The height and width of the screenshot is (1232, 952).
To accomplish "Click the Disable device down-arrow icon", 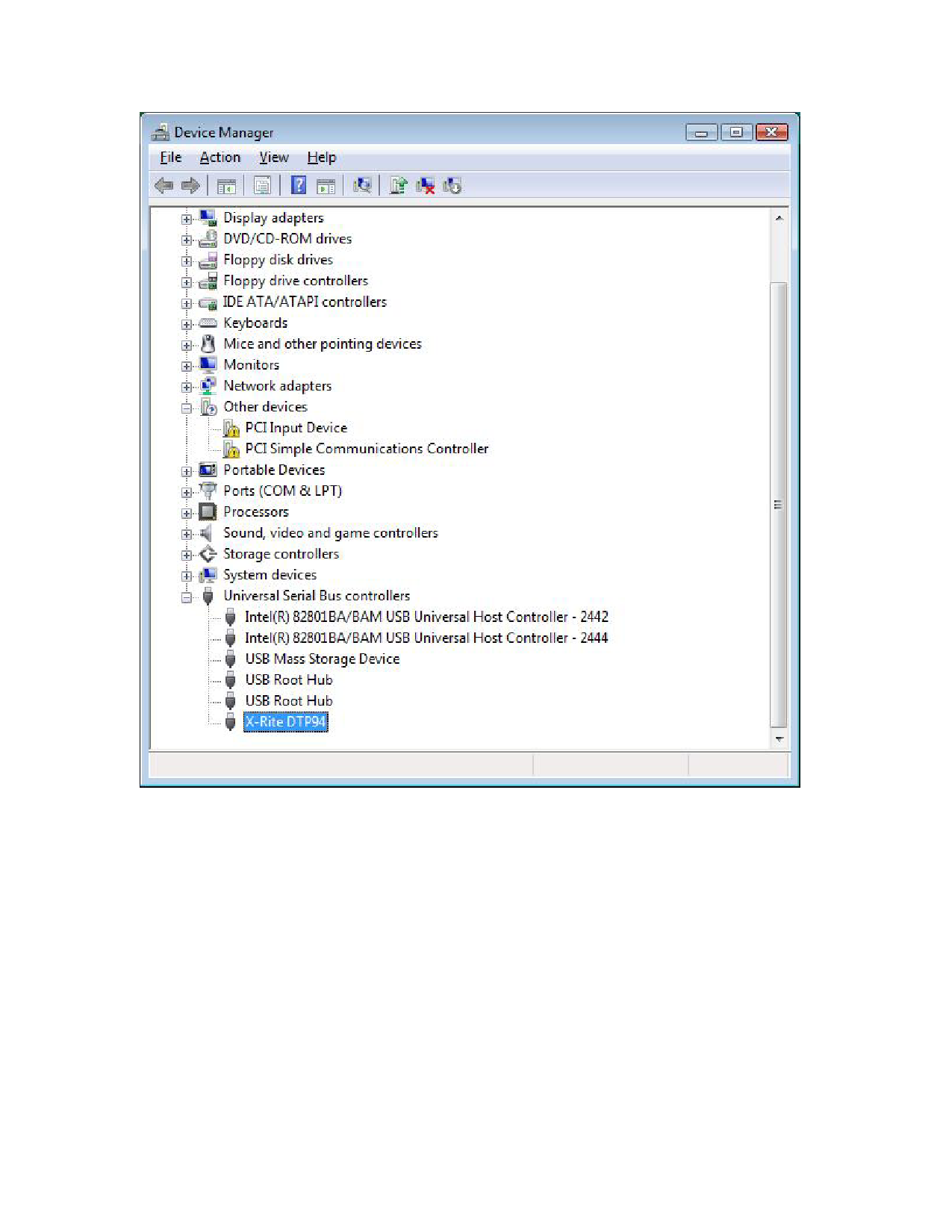I will click(x=452, y=185).
